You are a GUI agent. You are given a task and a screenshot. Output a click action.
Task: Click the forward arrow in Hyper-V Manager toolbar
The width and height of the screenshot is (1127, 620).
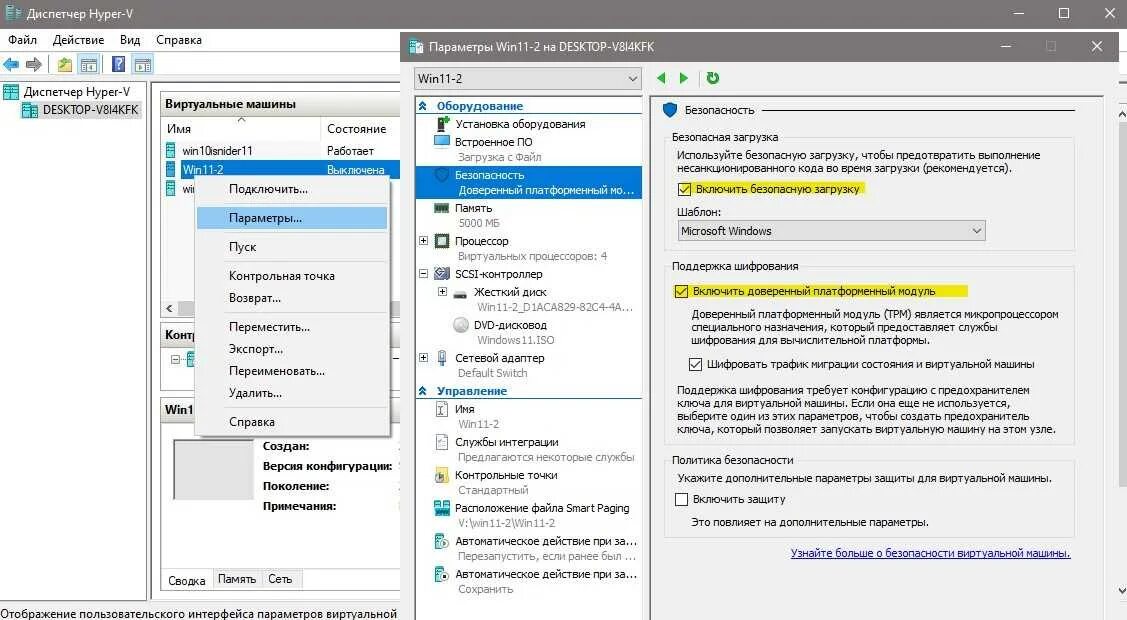click(34, 65)
